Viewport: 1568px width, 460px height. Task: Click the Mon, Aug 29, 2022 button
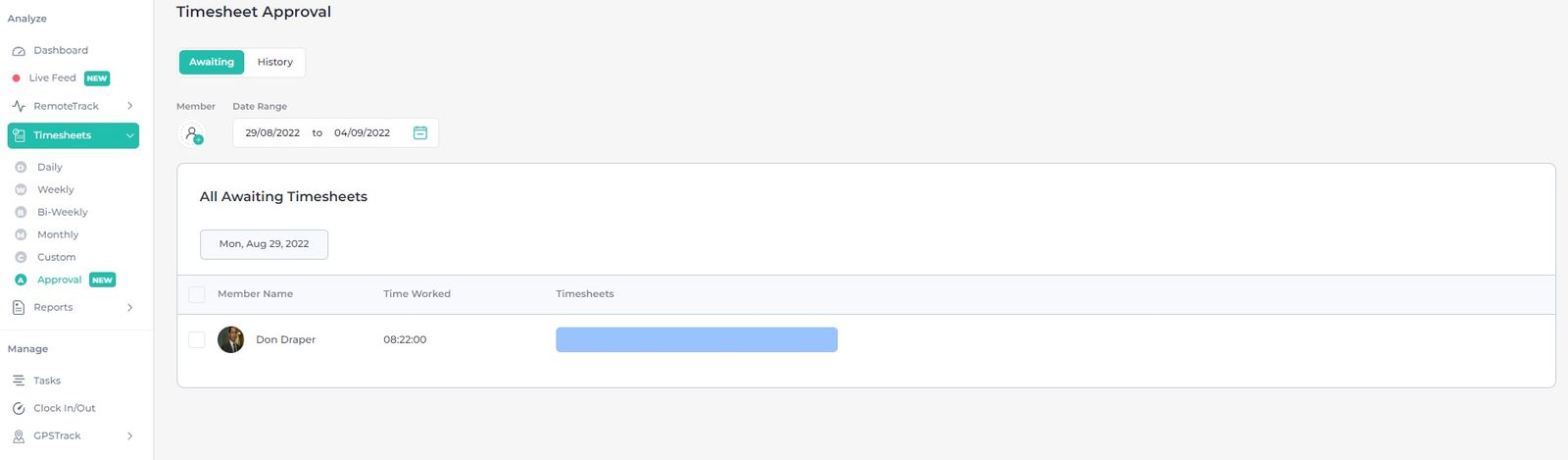tap(264, 244)
